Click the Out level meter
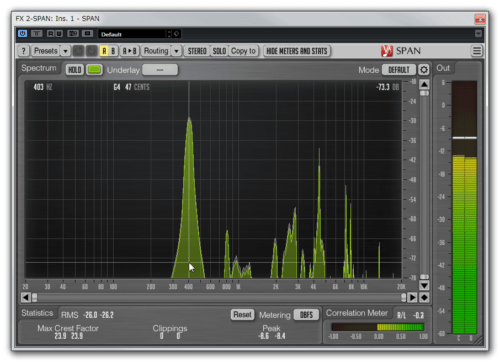 pos(464,207)
